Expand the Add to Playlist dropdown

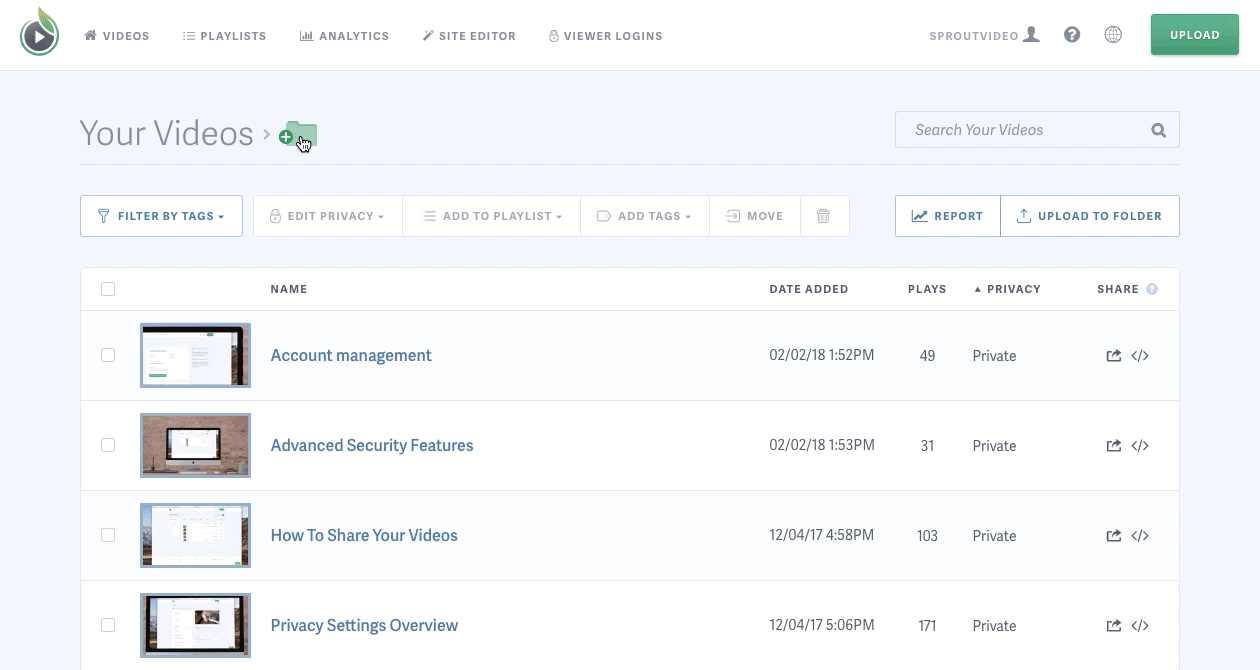pyautogui.click(x=492, y=216)
